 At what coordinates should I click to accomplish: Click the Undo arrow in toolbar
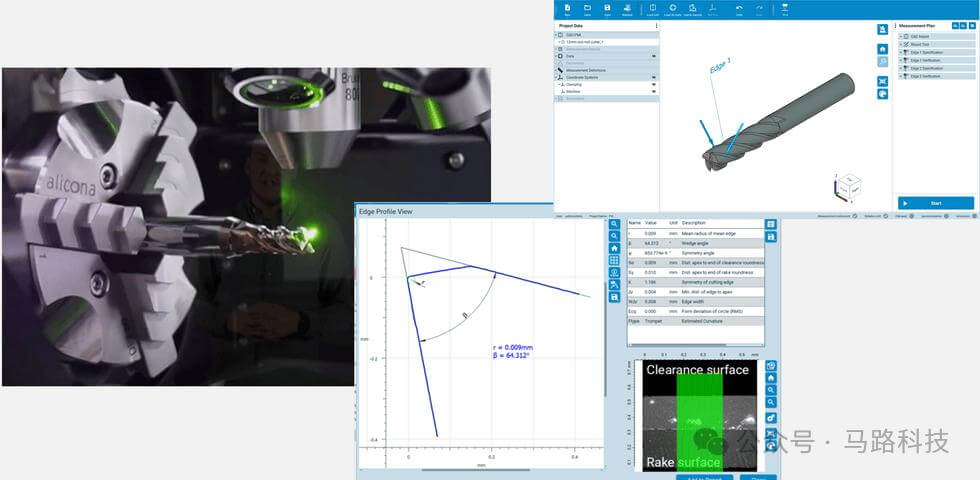(x=739, y=9)
